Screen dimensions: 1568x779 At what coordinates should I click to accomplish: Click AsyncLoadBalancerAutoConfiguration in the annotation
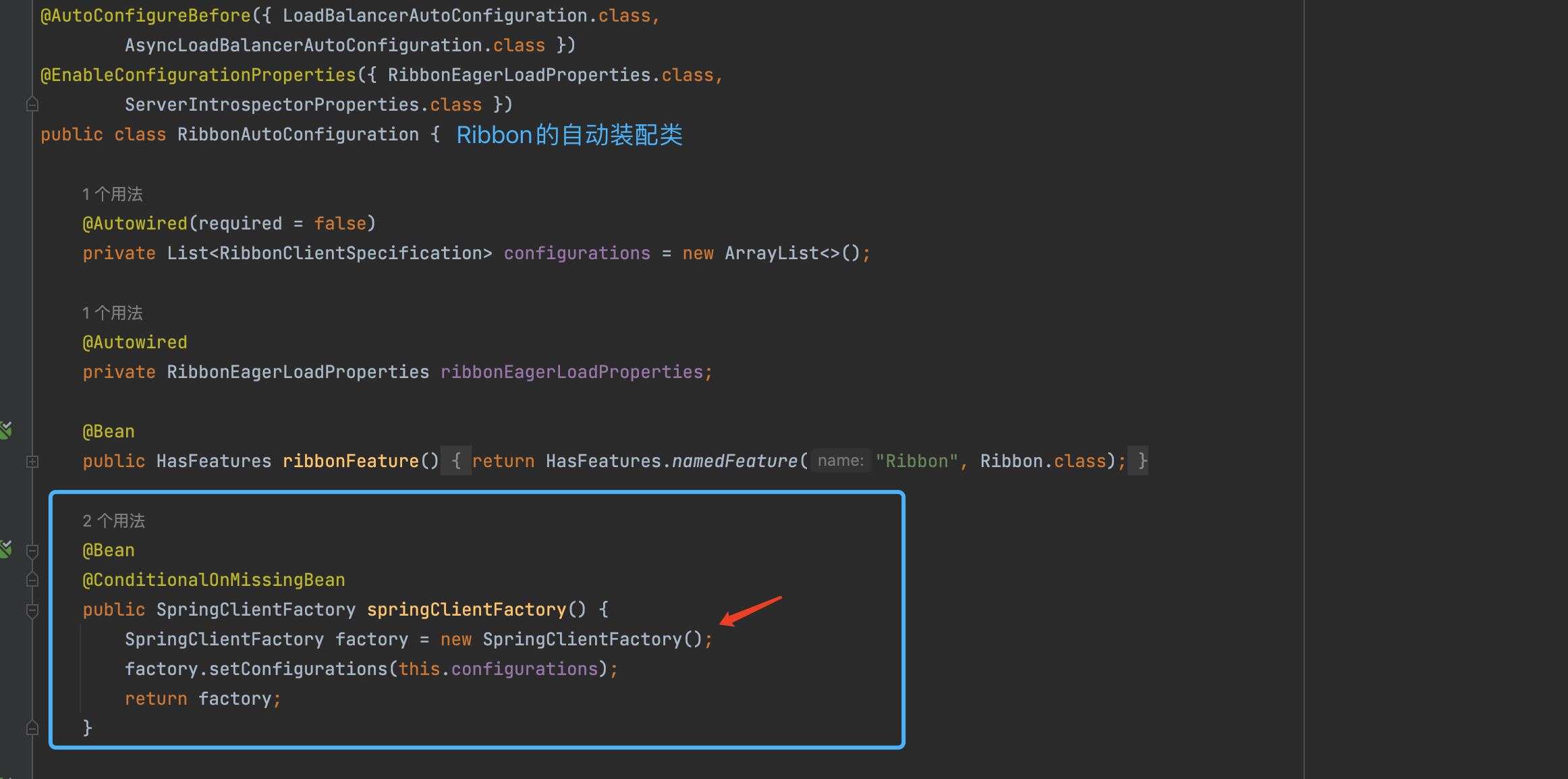[304, 45]
